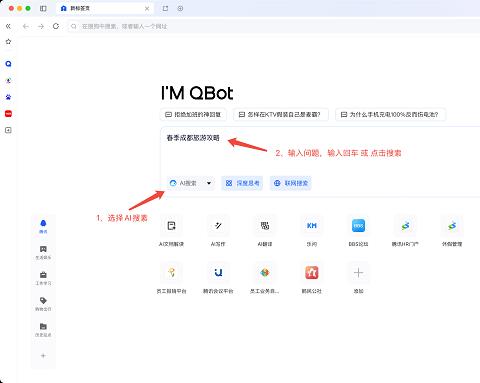Image resolution: width=480 pixels, height=383 pixels.
Task: Add a sidebar shortcut via plus box icon
Action: tap(8, 130)
